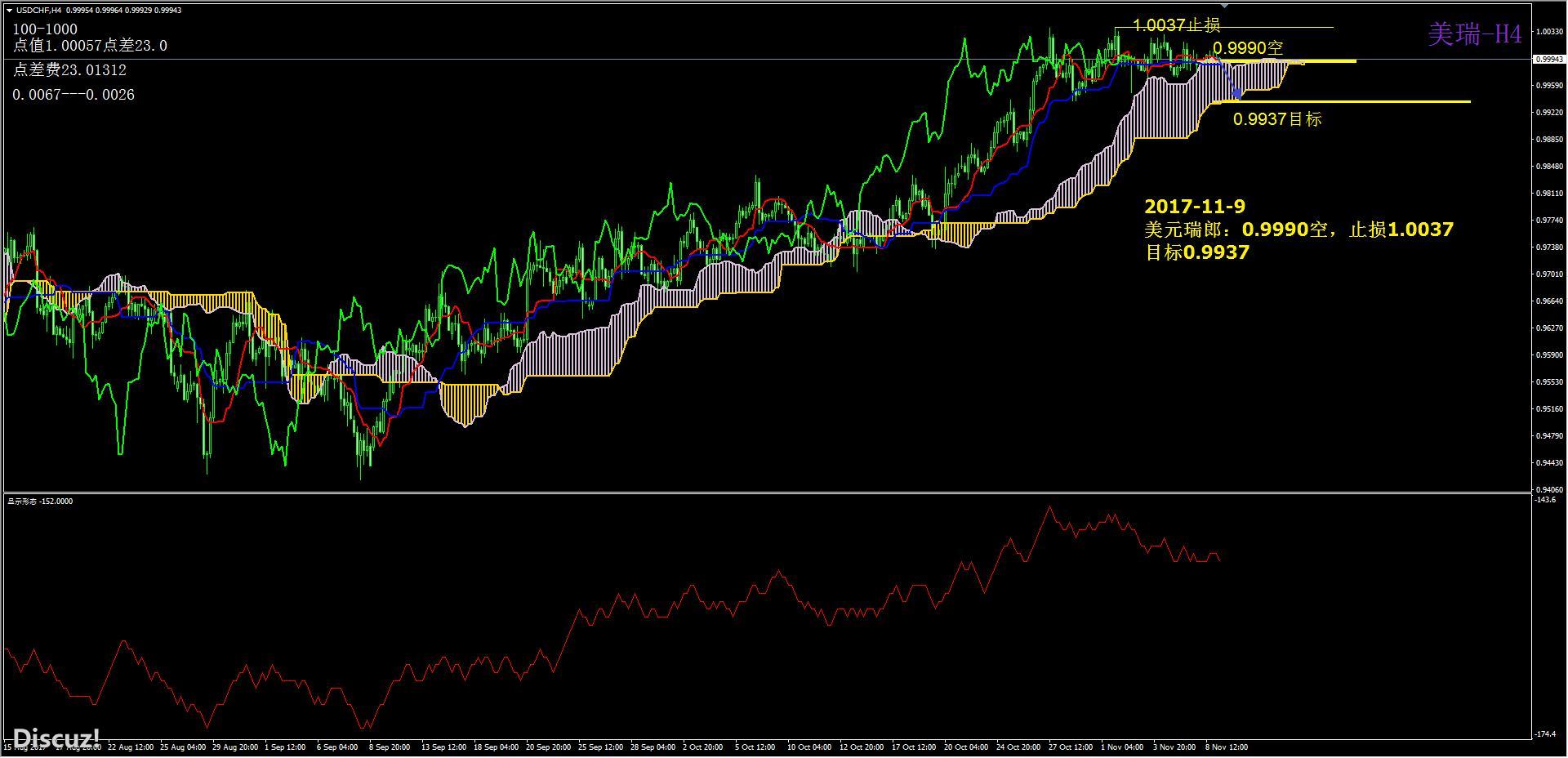Click the '13 Sep 12:00' time axis label
1568x758 pixels.
[x=444, y=747]
